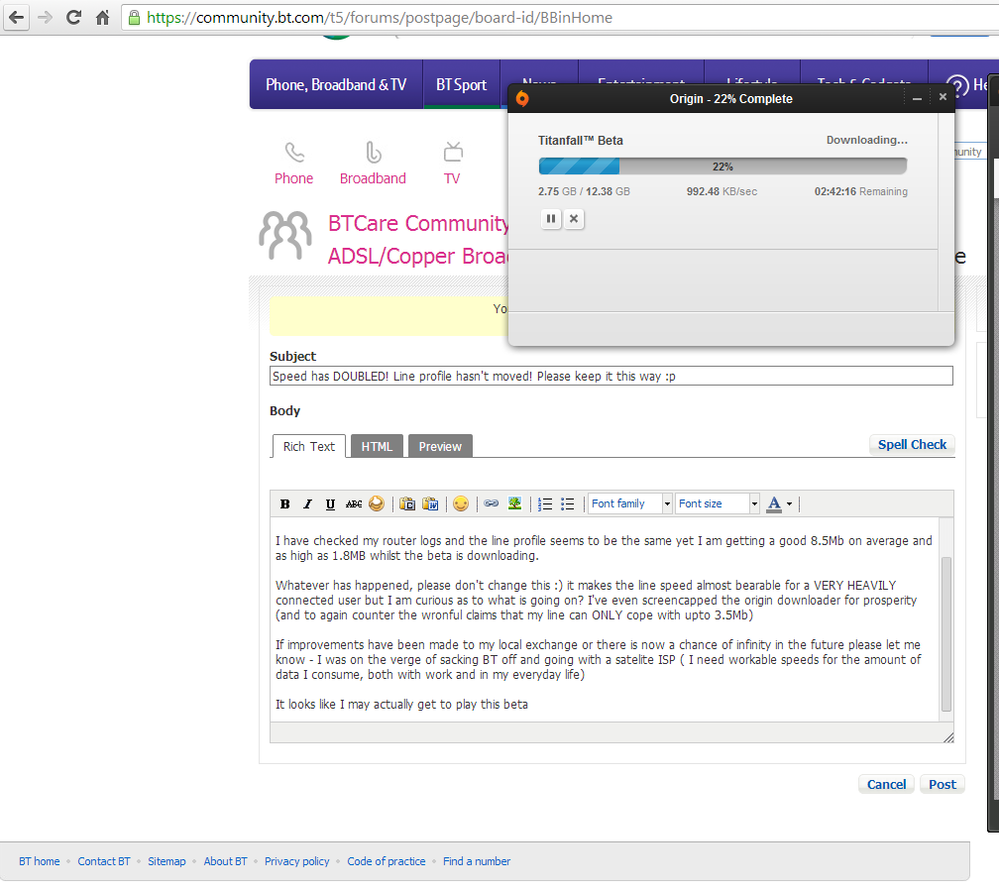Screen dimensions: 999x891
Task: Insert a bulleted list
Action: coord(568,504)
